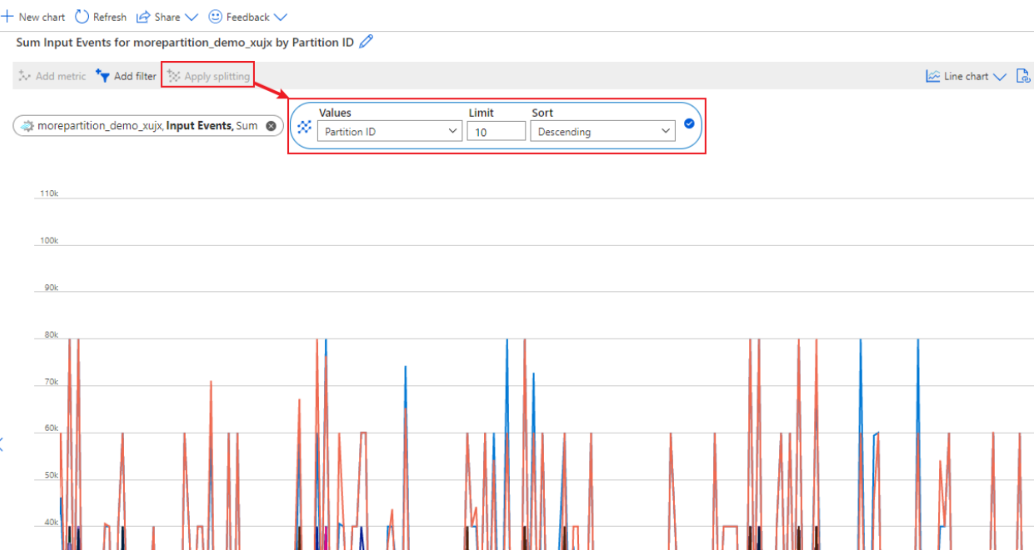The image size is (1034, 550).
Task: Open the chart settings icon beside Line chart
Action: [1023, 76]
